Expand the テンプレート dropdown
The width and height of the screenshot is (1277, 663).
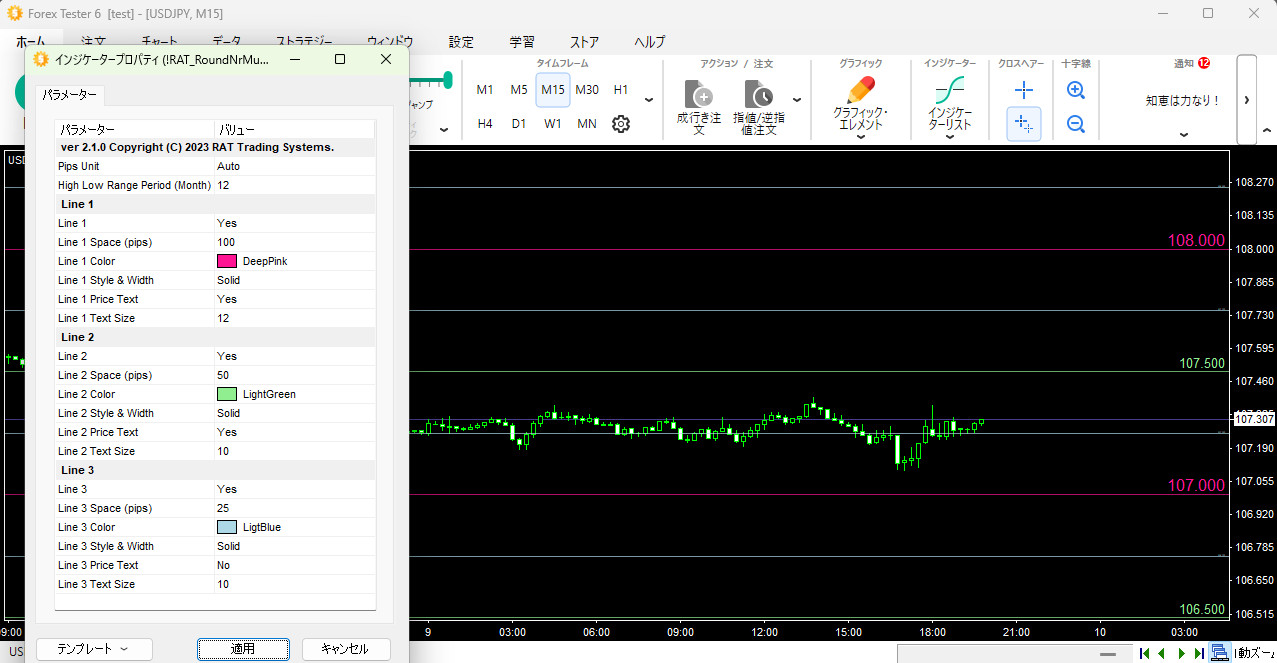(94, 649)
